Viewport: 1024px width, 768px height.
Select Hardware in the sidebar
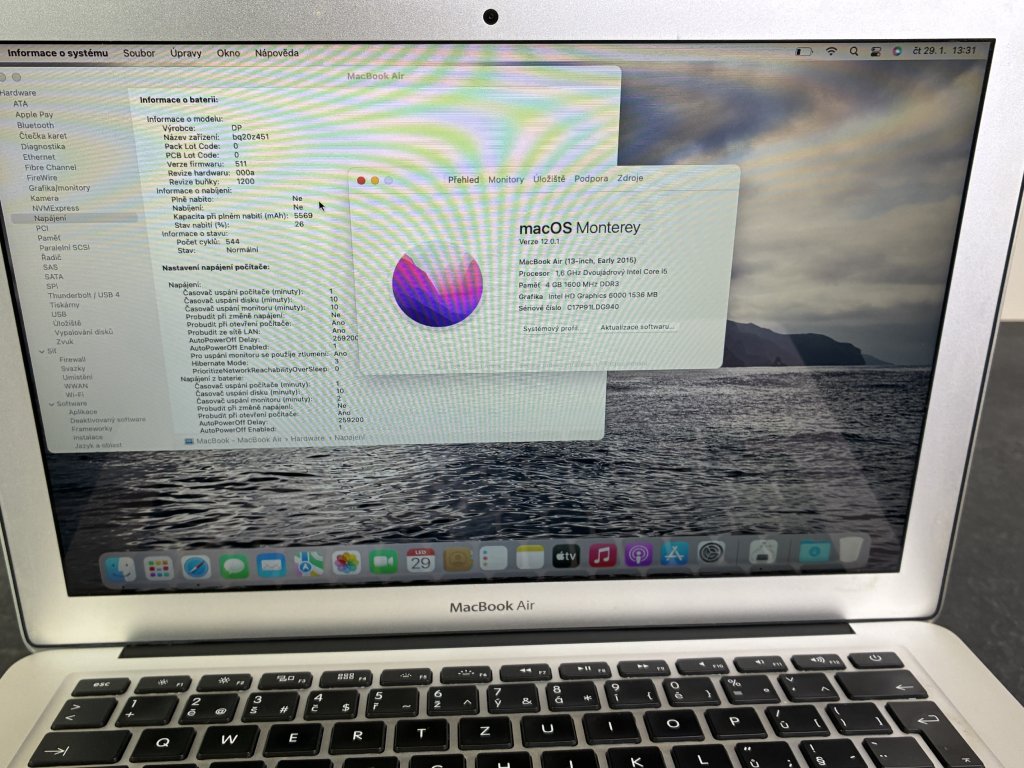coord(18,93)
